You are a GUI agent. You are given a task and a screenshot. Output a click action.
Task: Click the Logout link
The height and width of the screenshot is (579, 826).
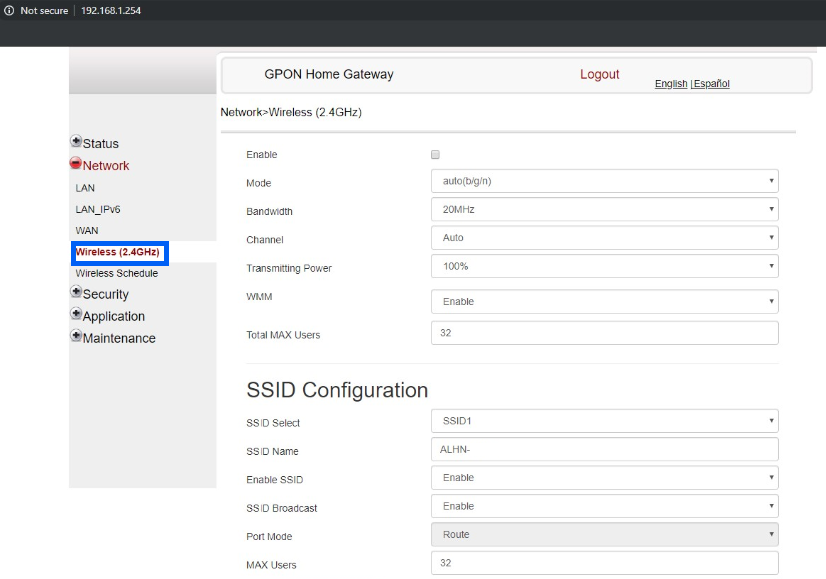599,74
